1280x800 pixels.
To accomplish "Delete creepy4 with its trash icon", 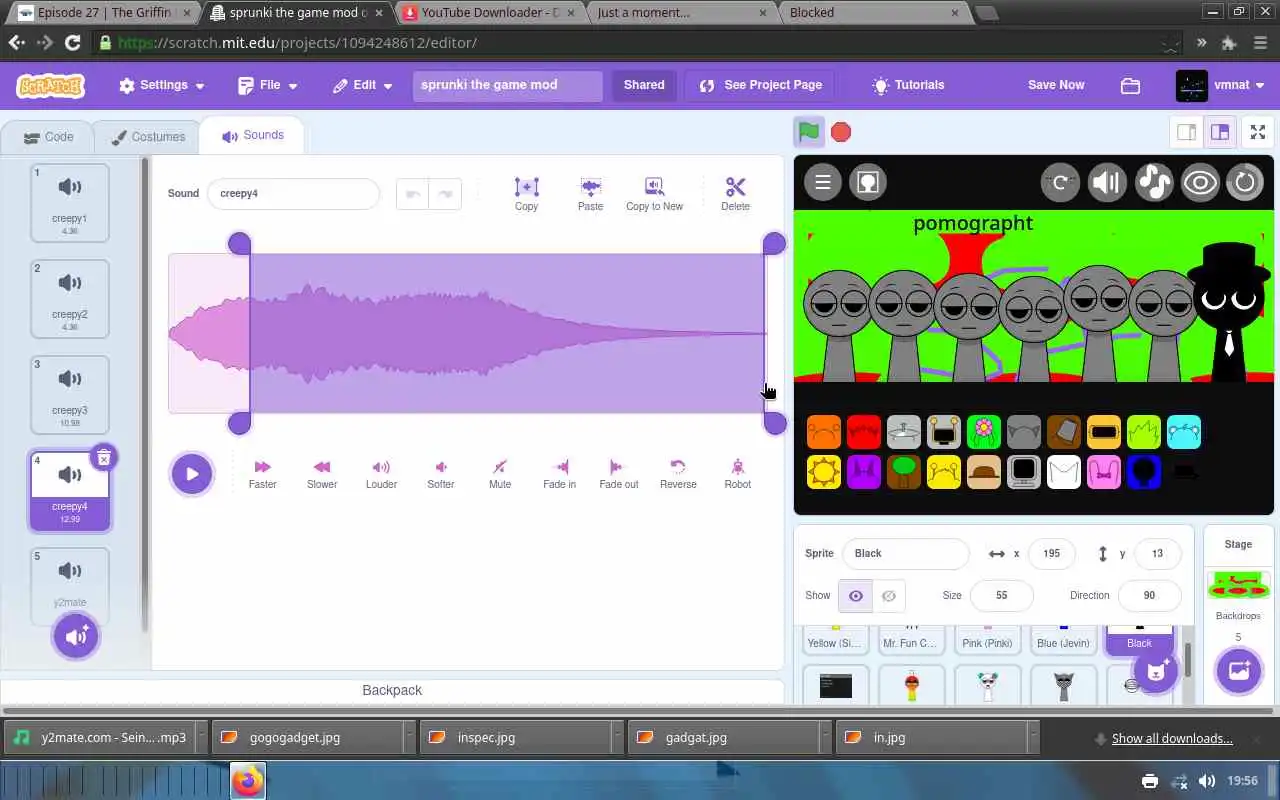I will [103, 458].
